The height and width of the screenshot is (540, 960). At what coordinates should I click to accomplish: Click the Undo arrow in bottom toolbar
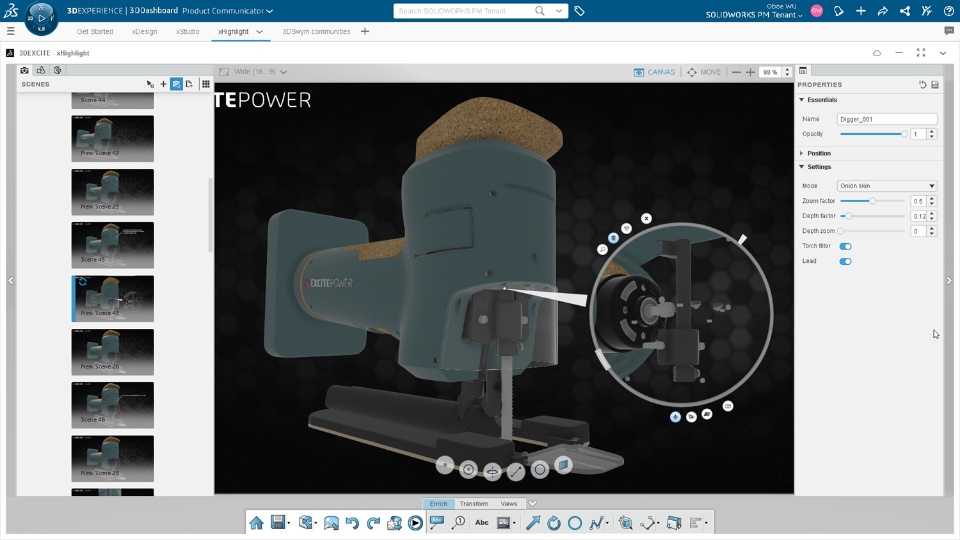pyautogui.click(x=352, y=522)
